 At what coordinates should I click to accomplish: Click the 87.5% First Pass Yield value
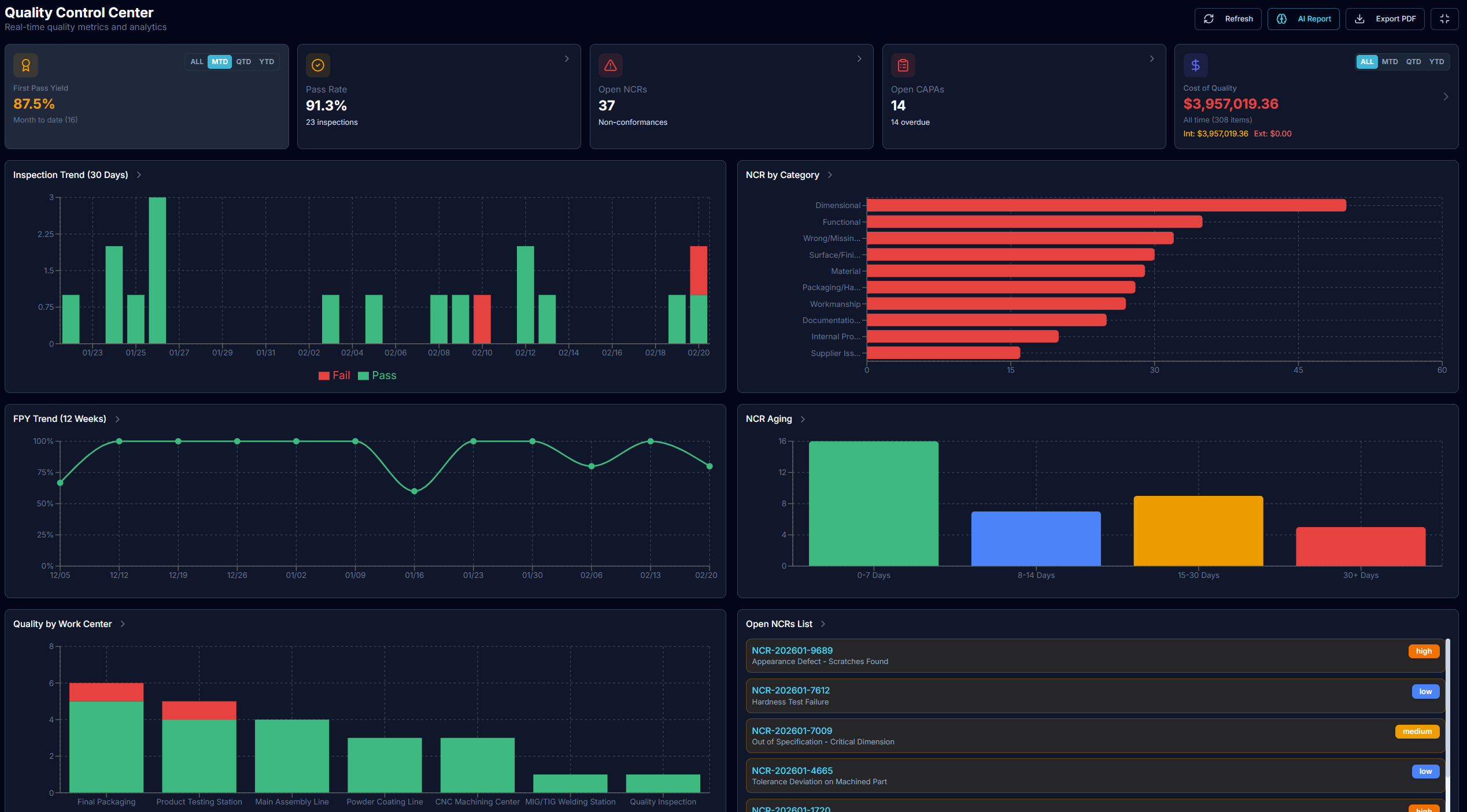[34, 104]
